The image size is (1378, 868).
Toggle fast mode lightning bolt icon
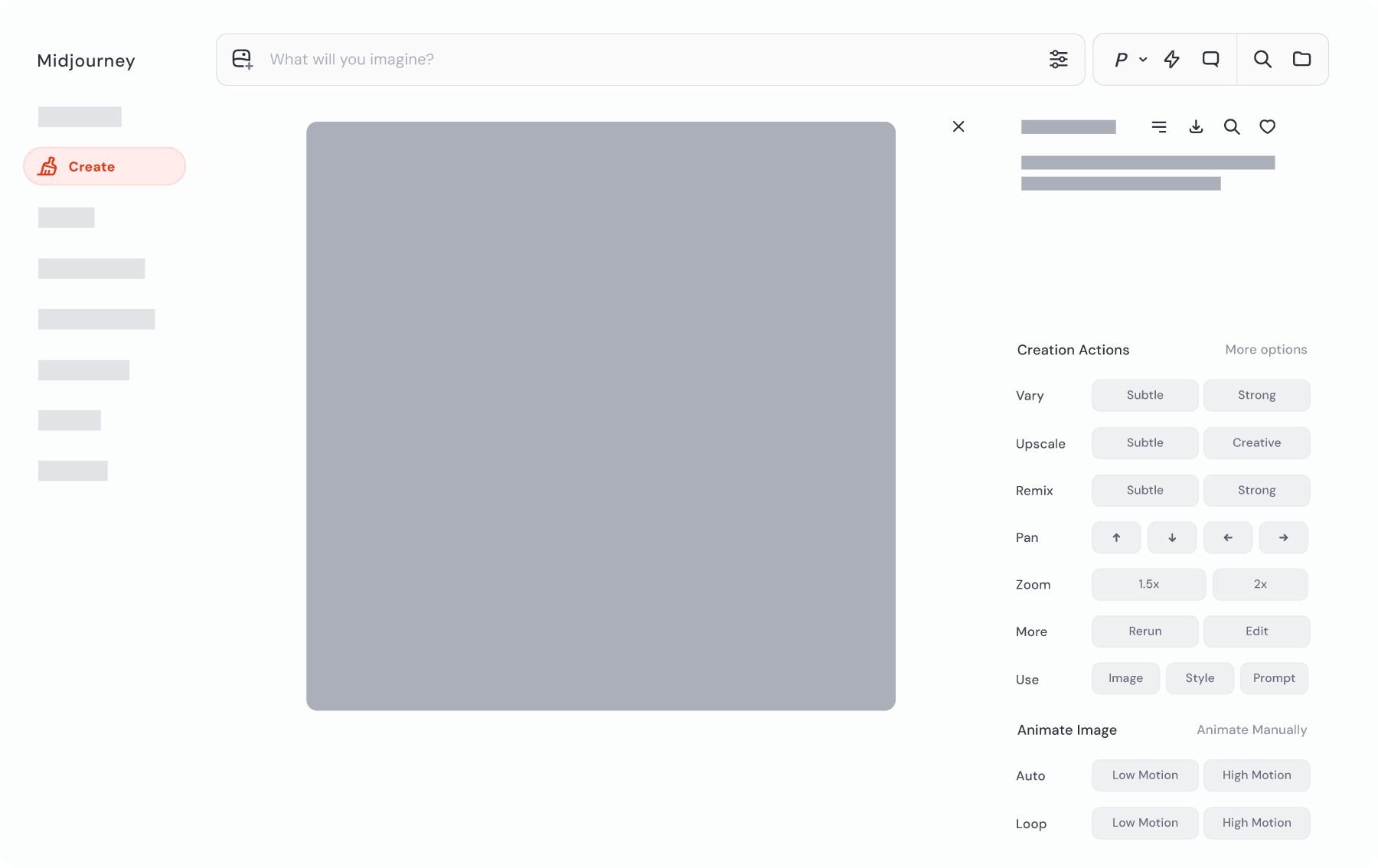tap(1171, 60)
